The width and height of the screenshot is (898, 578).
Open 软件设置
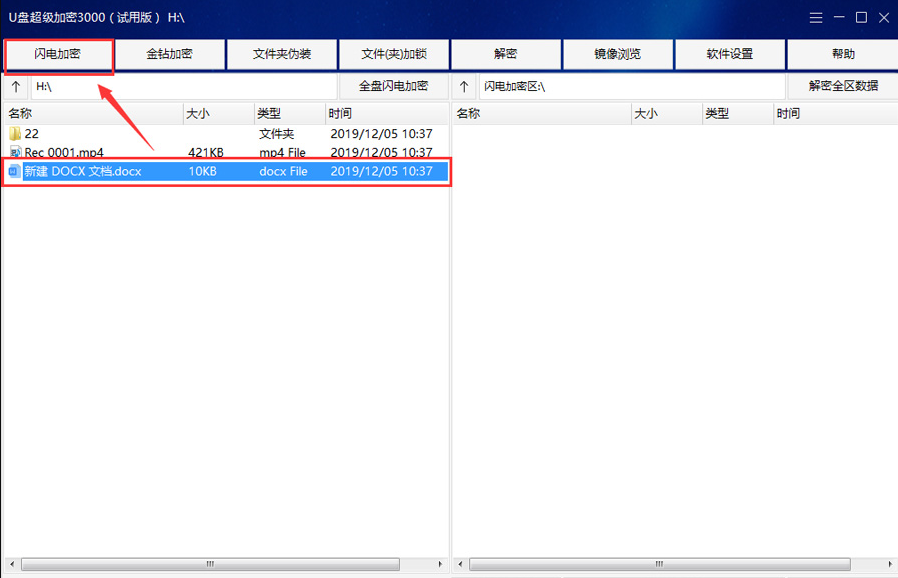pos(729,54)
